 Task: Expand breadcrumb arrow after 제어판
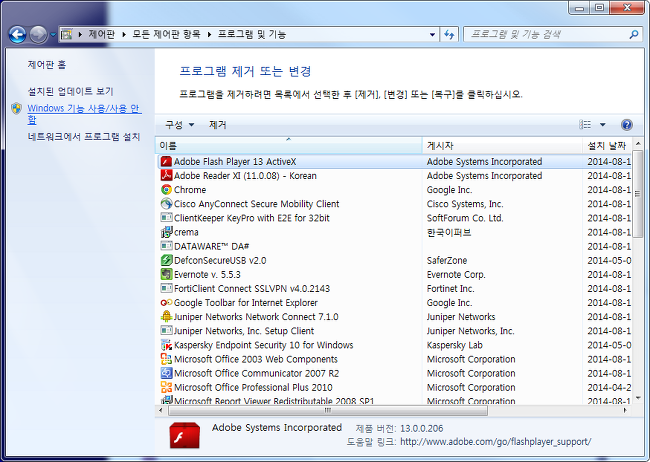tap(124, 34)
